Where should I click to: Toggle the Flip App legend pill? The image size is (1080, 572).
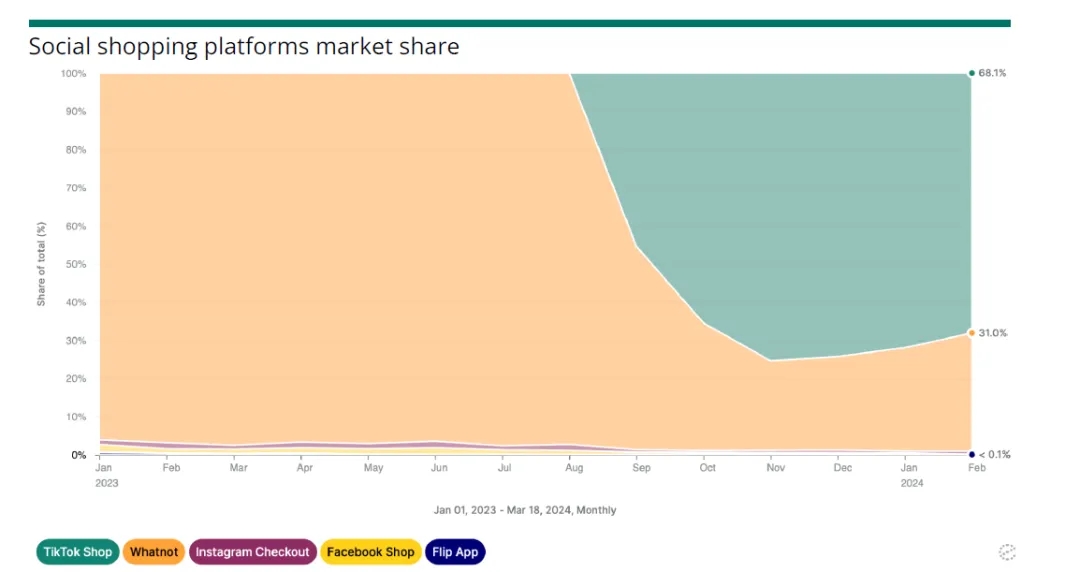tap(455, 551)
